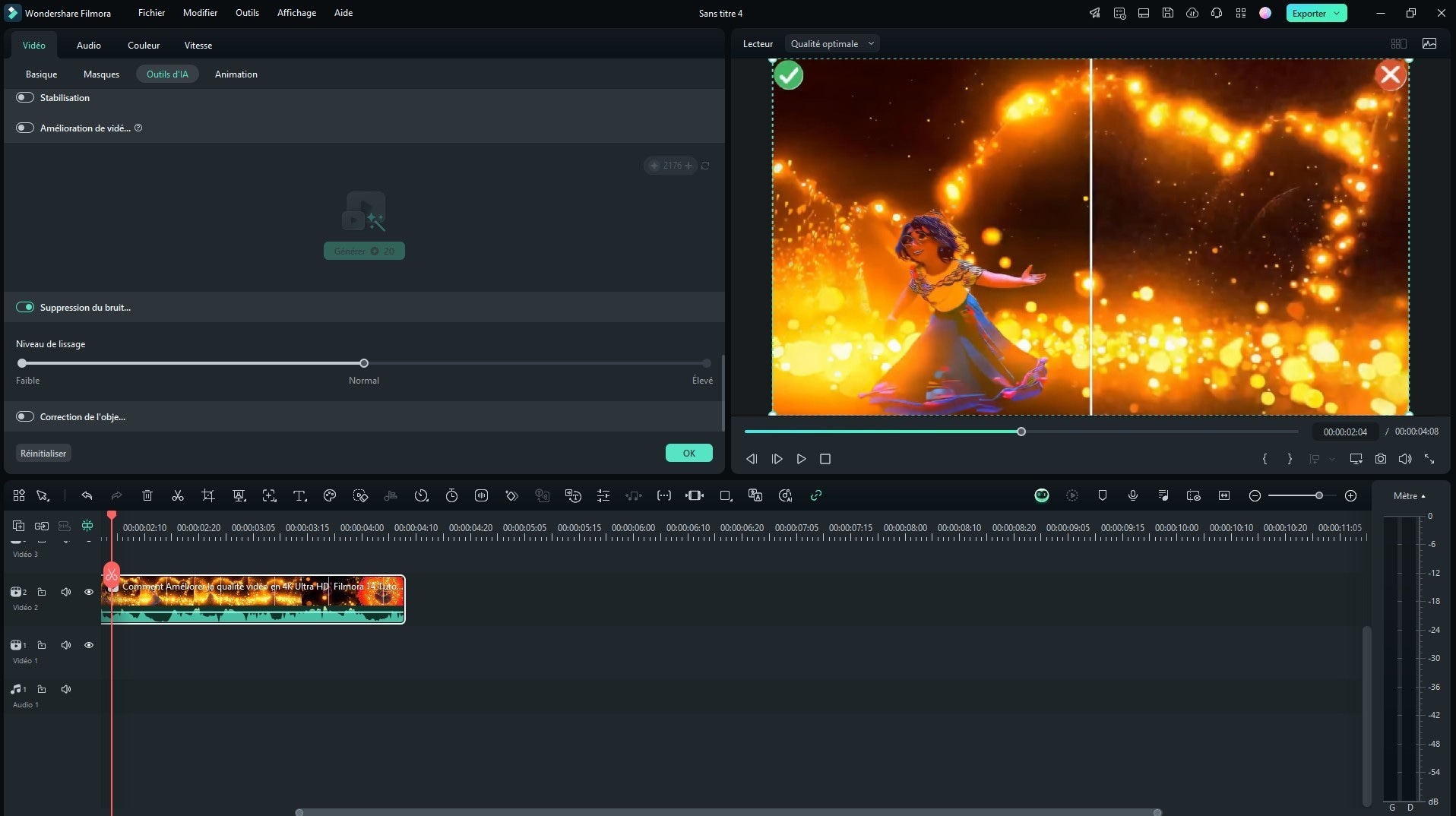Screen dimensions: 1456x816
Task: Play the video in the player
Action: [x=801, y=459]
